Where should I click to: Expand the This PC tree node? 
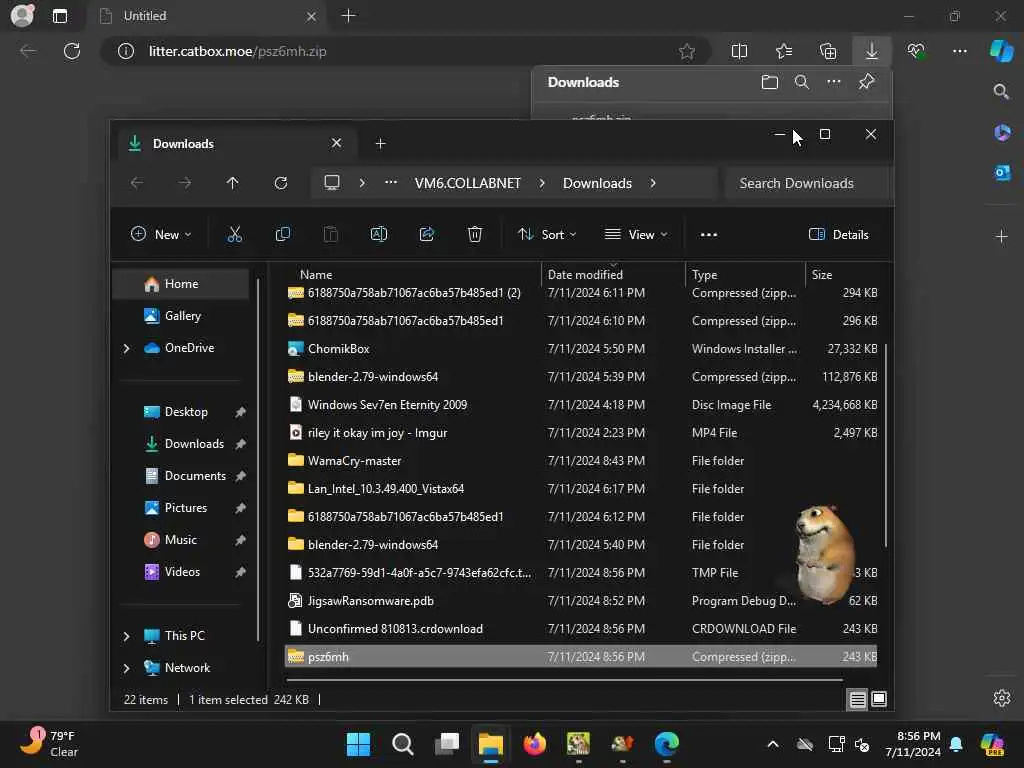pos(127,636)
